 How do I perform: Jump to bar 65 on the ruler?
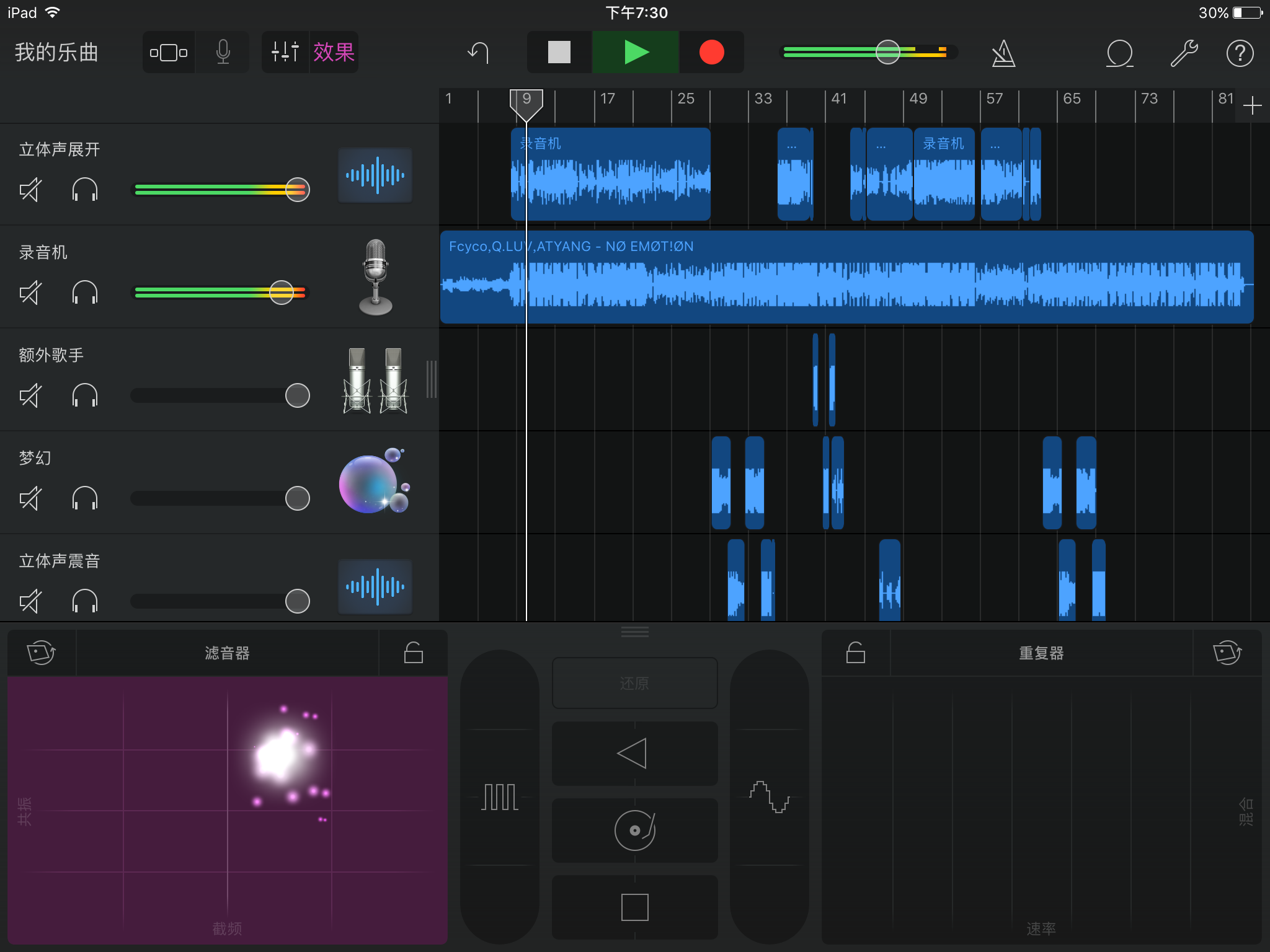pyautogui.click(x=1072, y=99)
